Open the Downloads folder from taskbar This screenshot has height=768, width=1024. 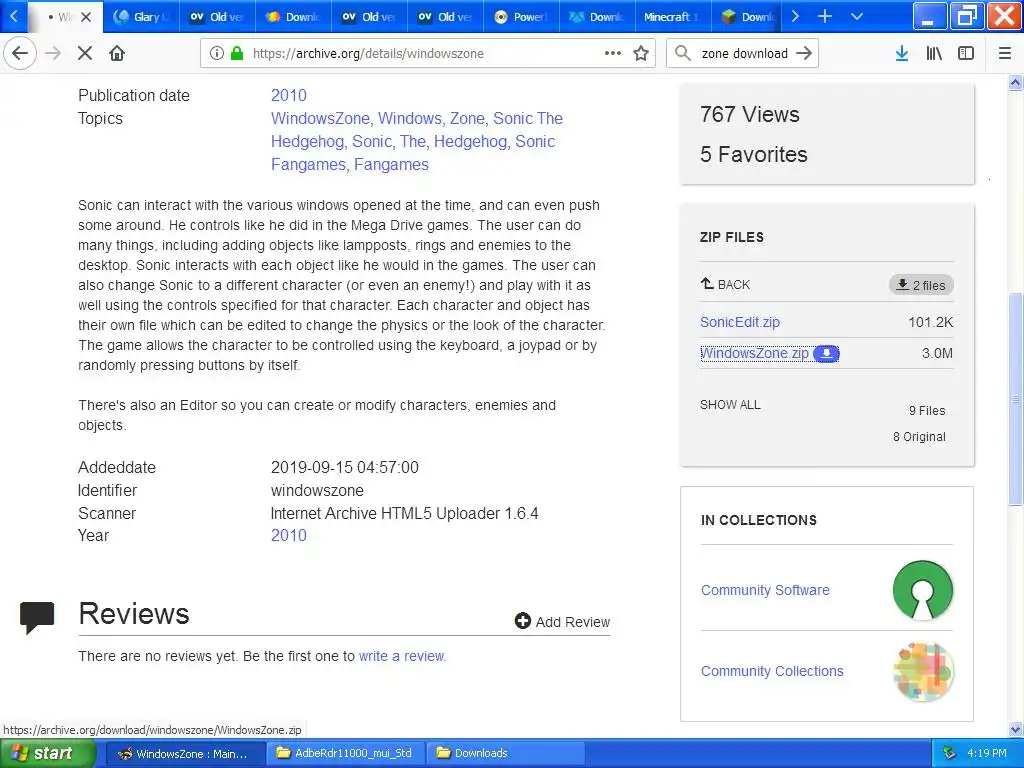coord(505,754)
